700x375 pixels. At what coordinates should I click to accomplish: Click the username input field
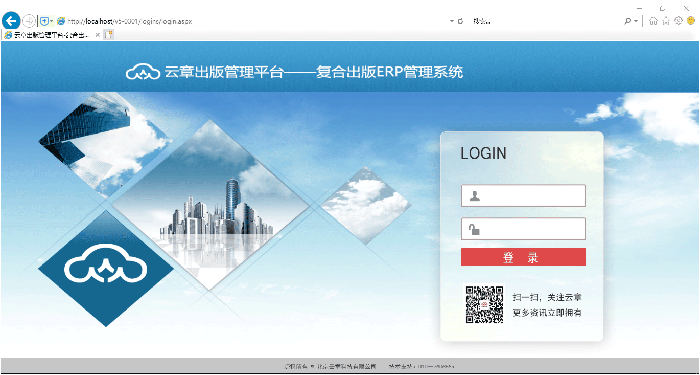tap(523, 196)
